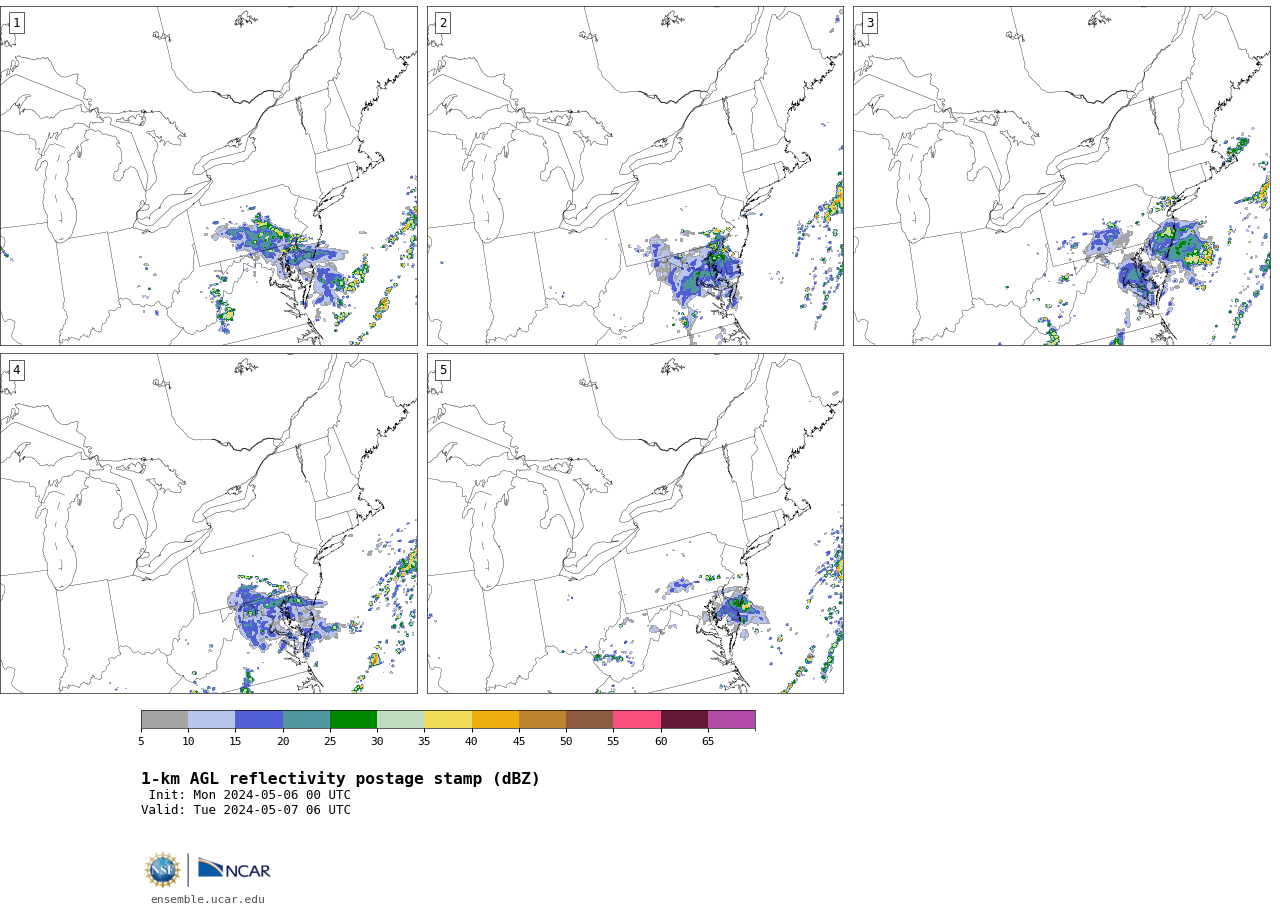Click the tan 45-50 dBZ swatch

click(542, 720)
